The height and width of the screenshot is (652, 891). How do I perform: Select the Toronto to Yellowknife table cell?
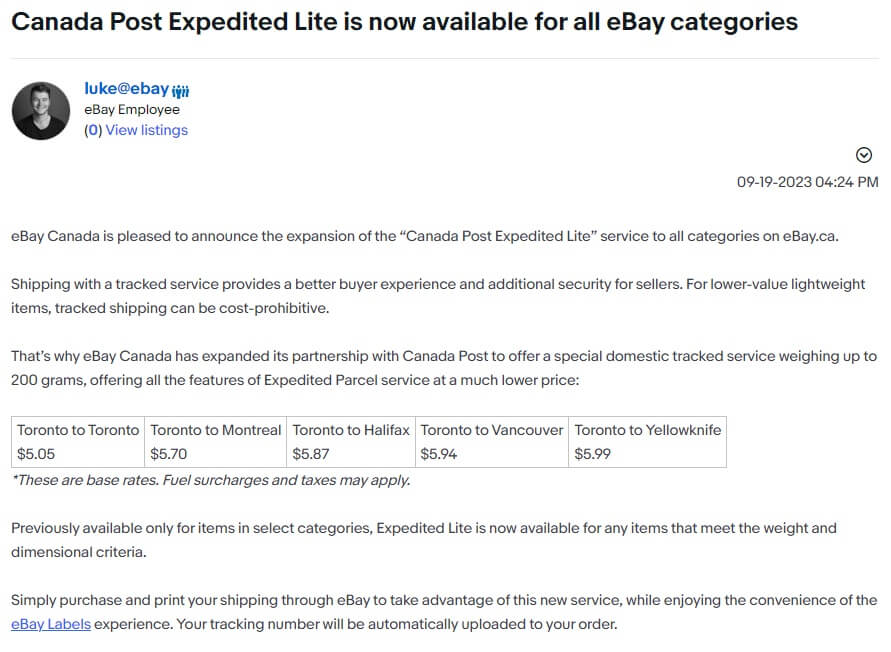click(648, 430)
